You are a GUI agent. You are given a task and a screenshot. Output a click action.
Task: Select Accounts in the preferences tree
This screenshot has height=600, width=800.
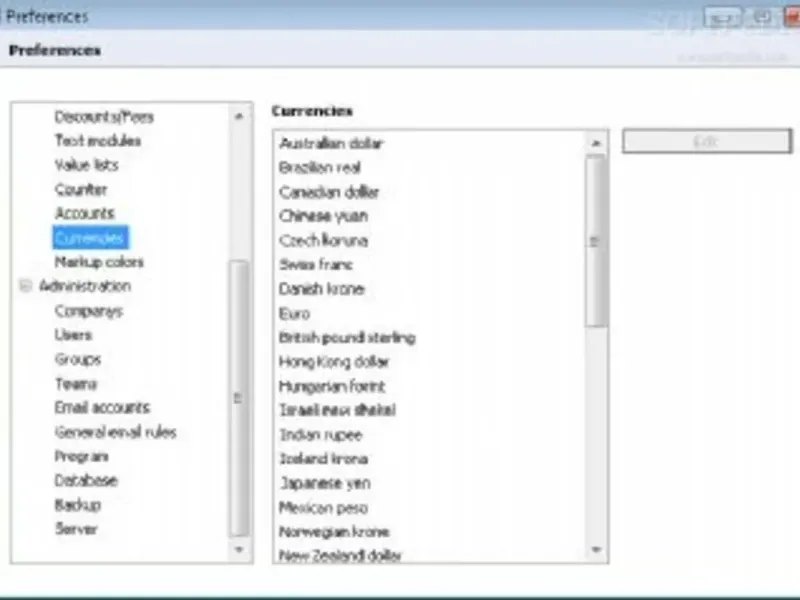(x=85, y=213)
